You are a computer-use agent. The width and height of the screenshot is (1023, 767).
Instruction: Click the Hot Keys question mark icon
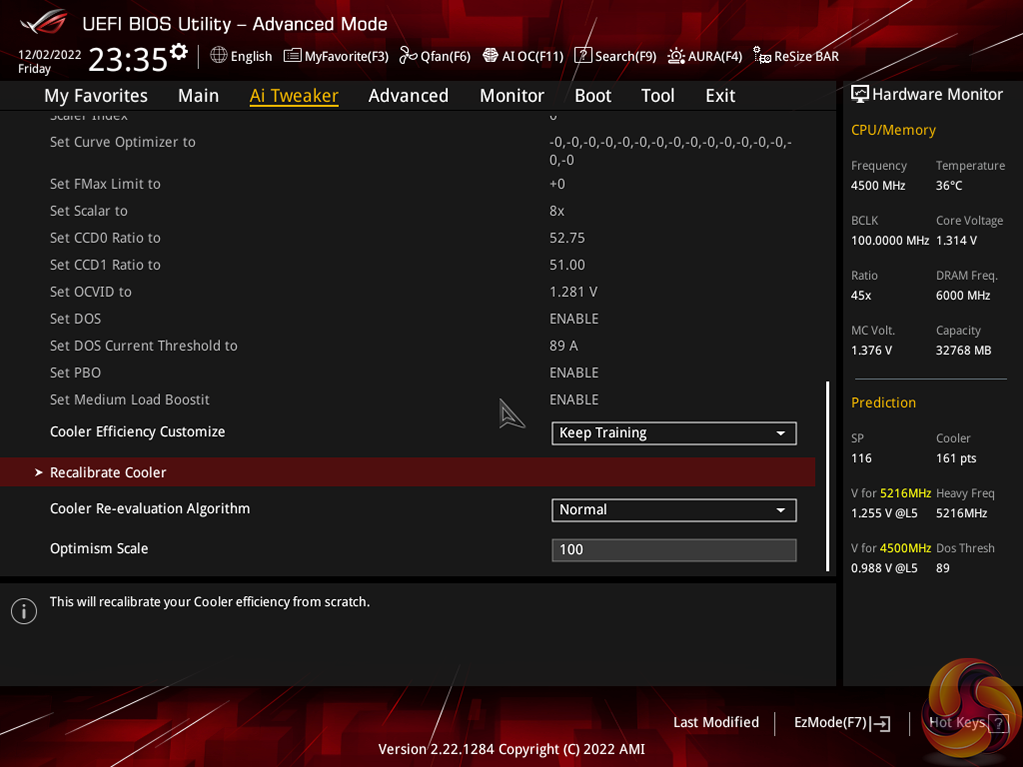pyautogui.click(x=998, y=724)
